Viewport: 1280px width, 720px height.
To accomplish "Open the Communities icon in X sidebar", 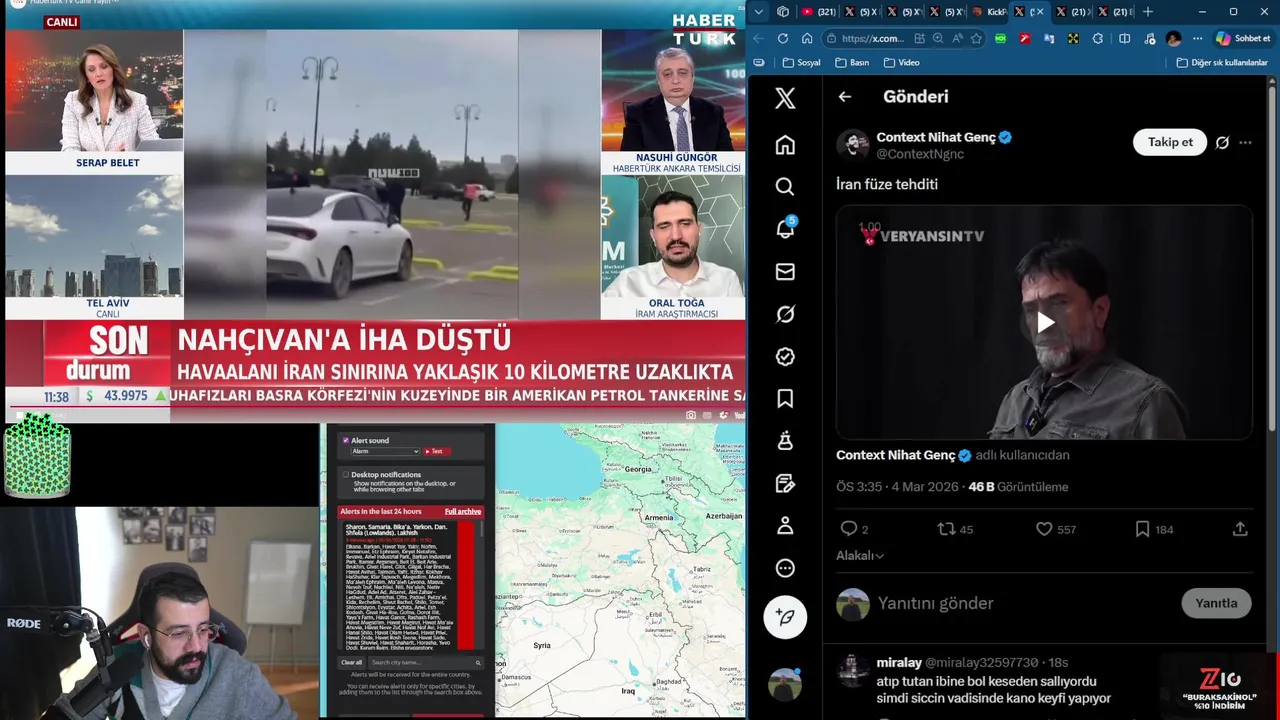I will tap(785, 441).
